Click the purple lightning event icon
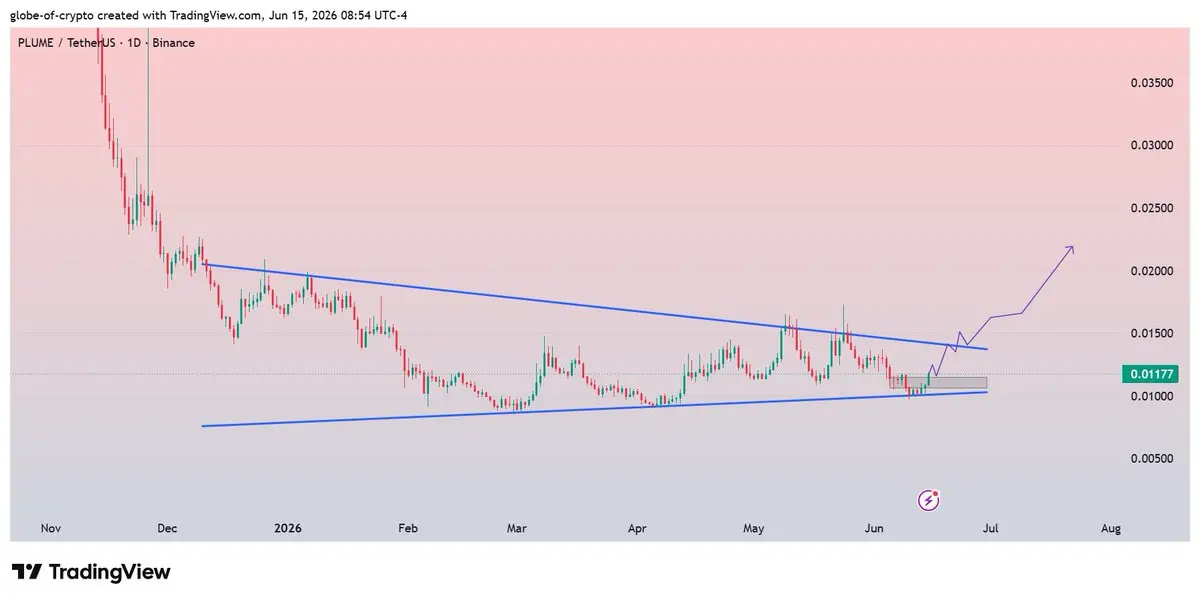1200x602 pixels. (x=929, y=499)
